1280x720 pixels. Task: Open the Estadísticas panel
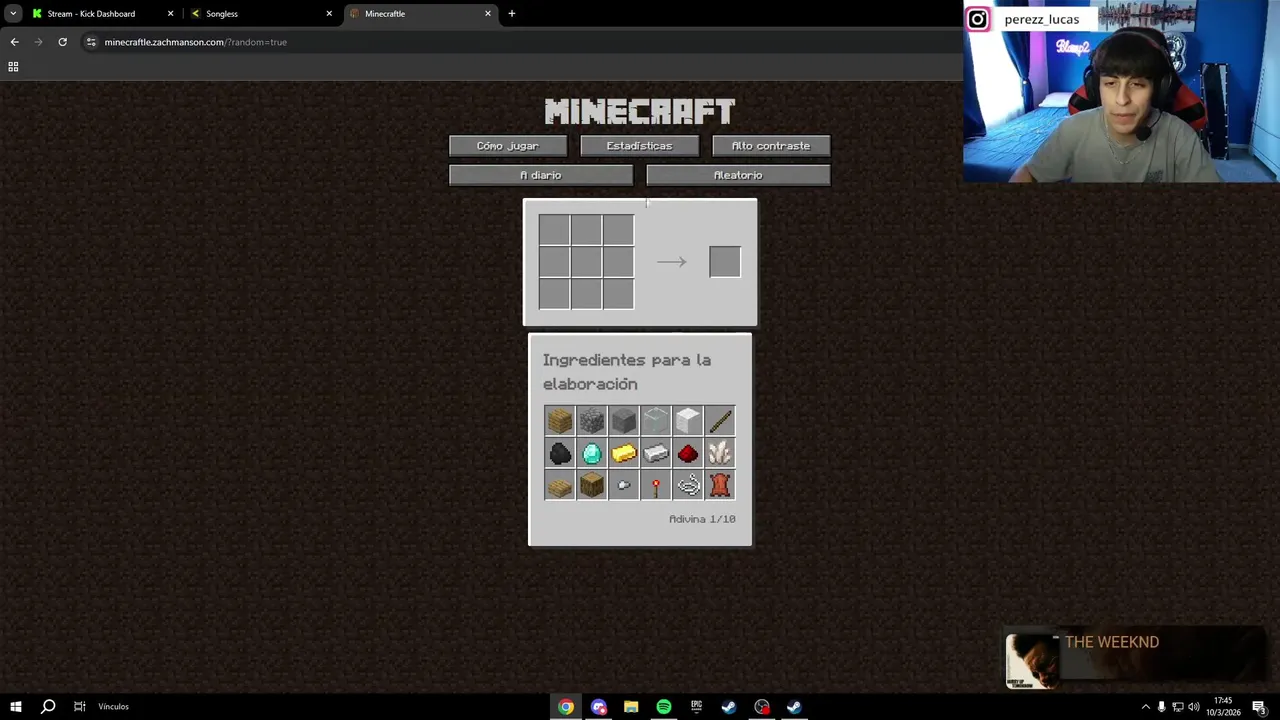click(x=639, y=146)
